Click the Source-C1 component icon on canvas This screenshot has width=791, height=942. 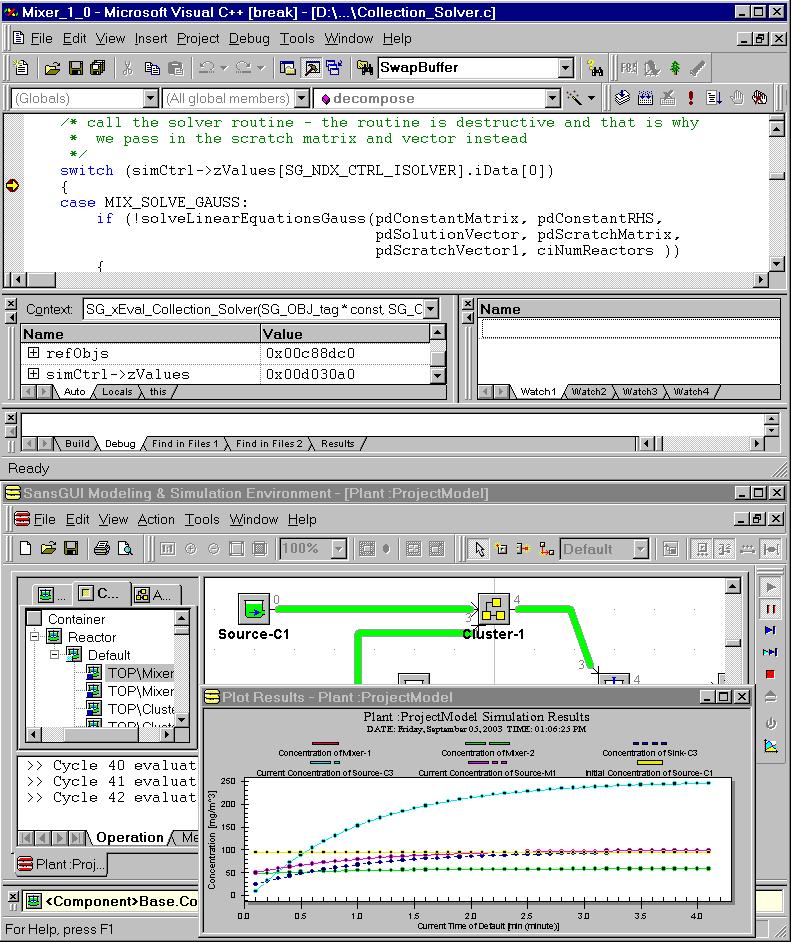tap(254, 608)
